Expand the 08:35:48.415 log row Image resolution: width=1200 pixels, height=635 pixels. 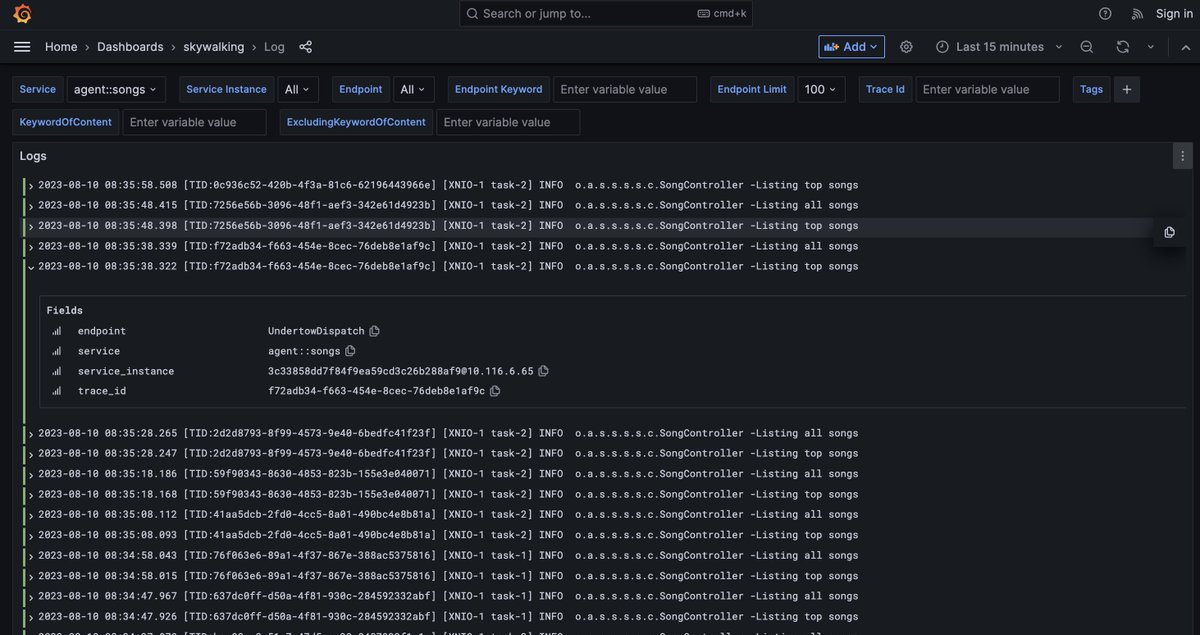coord(31,206)
